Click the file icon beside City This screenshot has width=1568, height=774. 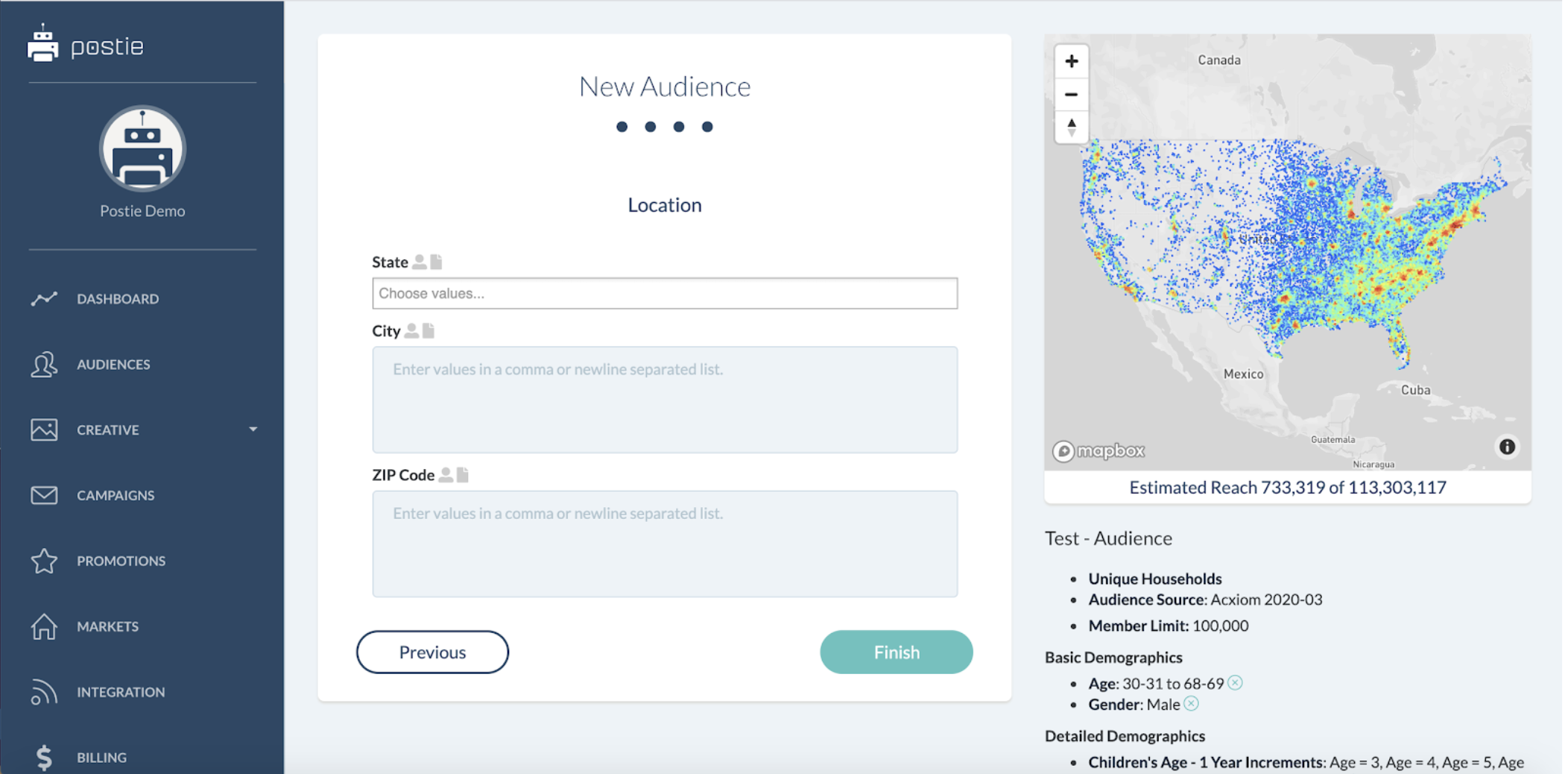tap(429, 330)
